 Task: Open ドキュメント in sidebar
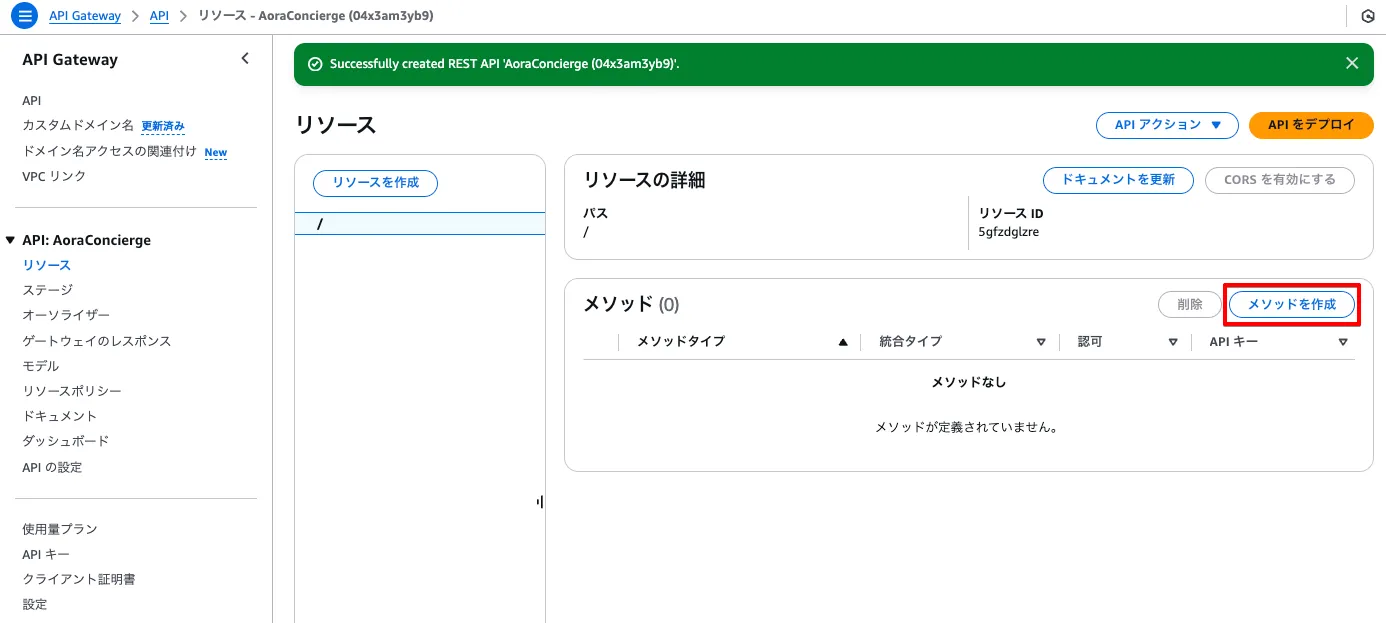coord(60,416)
